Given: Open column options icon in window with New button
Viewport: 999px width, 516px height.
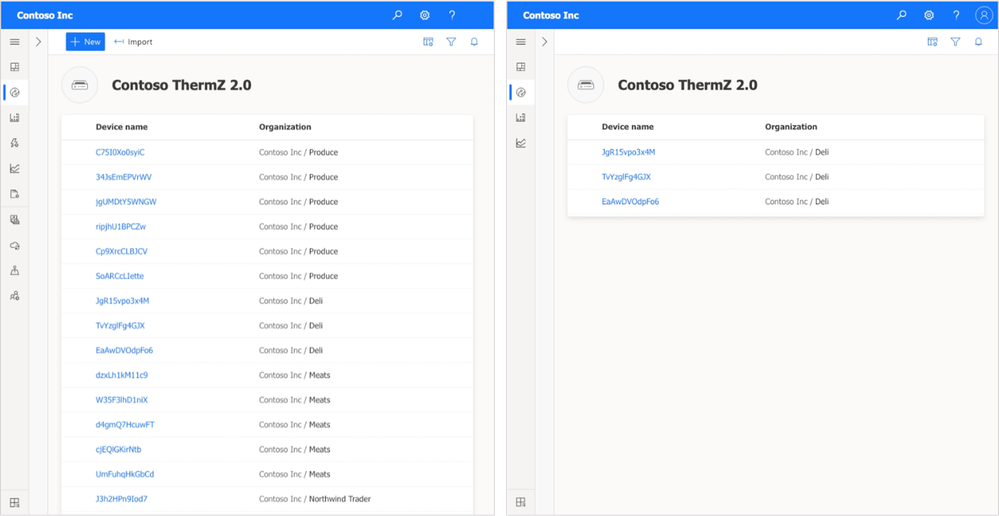Looking at the screenshot, I should 428,42.
